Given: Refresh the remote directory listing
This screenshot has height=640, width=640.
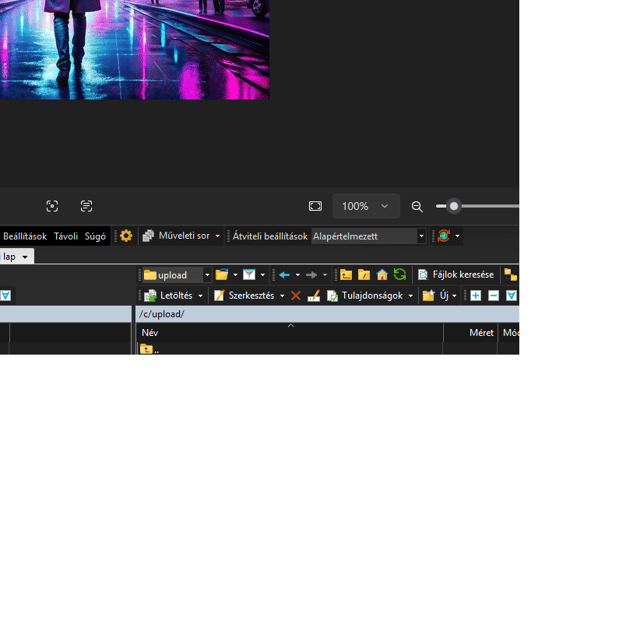Looking at the screenshot, I should (400, 275).
